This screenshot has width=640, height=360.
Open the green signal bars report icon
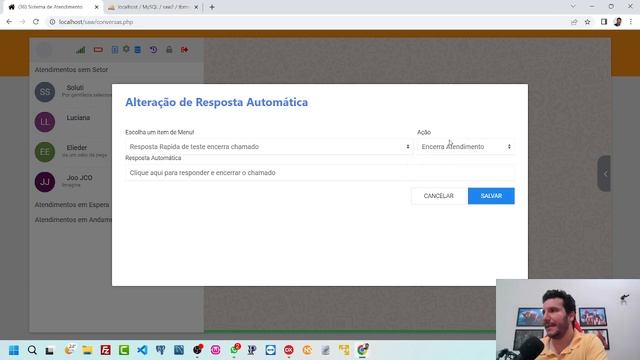pyautogui.click(x=81, y=50)
